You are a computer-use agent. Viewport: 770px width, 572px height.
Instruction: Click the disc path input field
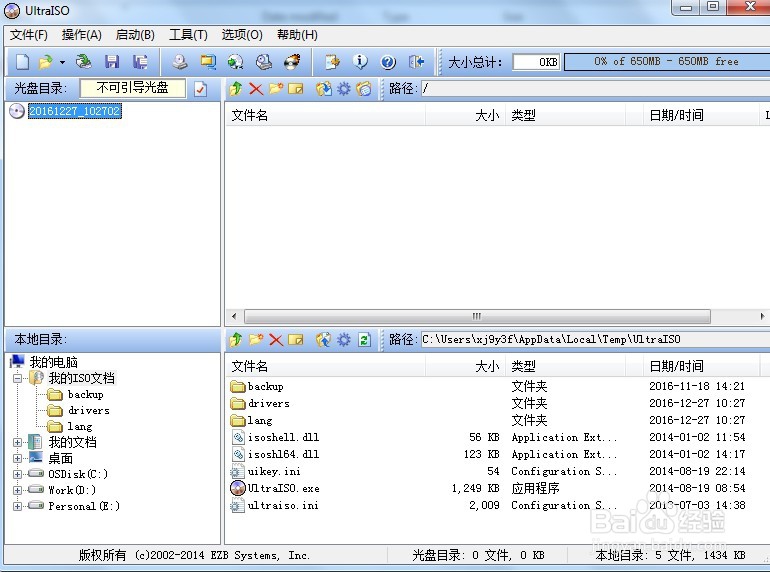click(x=596, y=89)
